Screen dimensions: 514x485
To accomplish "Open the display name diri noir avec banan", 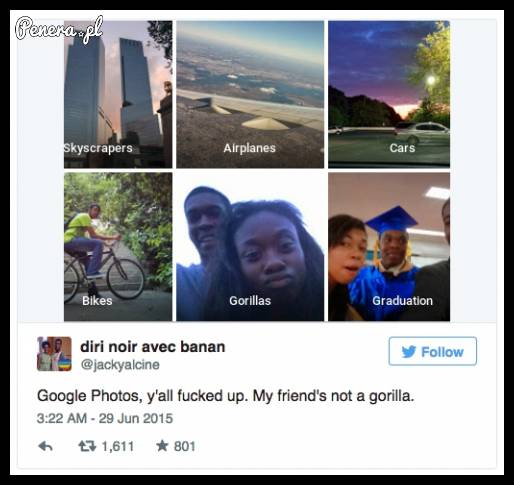I will point(153,347).
